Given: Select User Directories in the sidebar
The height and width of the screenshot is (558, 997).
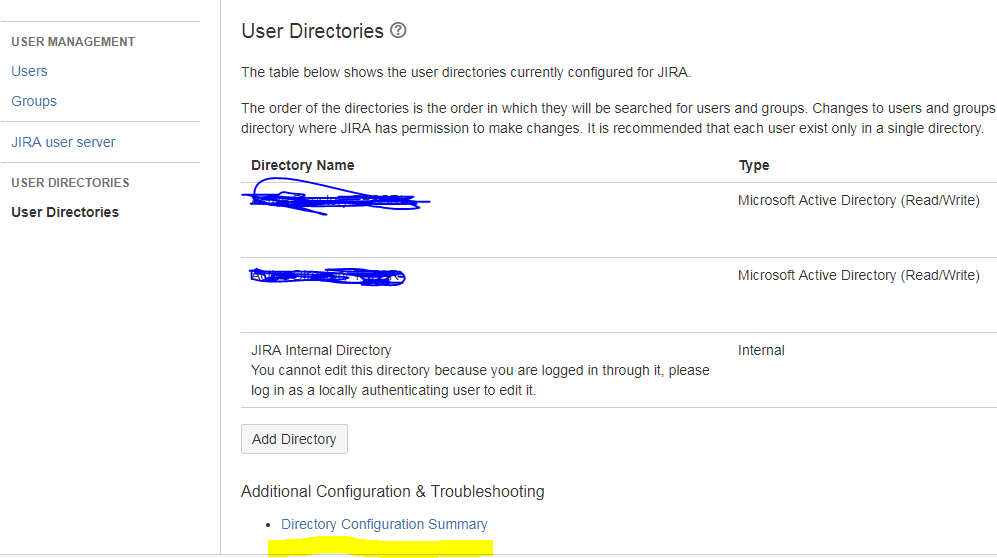Looking at the screenshot, I should pyautogui.click(x=65, y=212).
